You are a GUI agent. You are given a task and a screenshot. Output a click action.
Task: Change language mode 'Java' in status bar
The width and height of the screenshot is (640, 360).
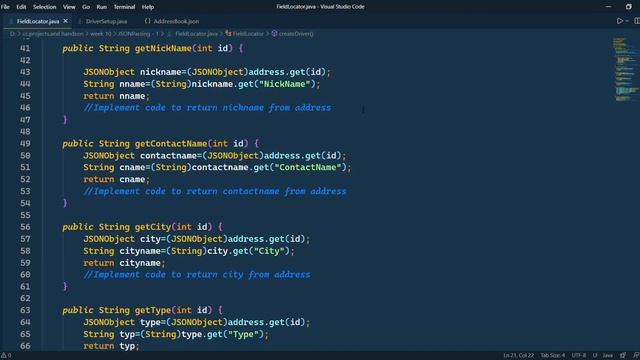tap(608, 356)
